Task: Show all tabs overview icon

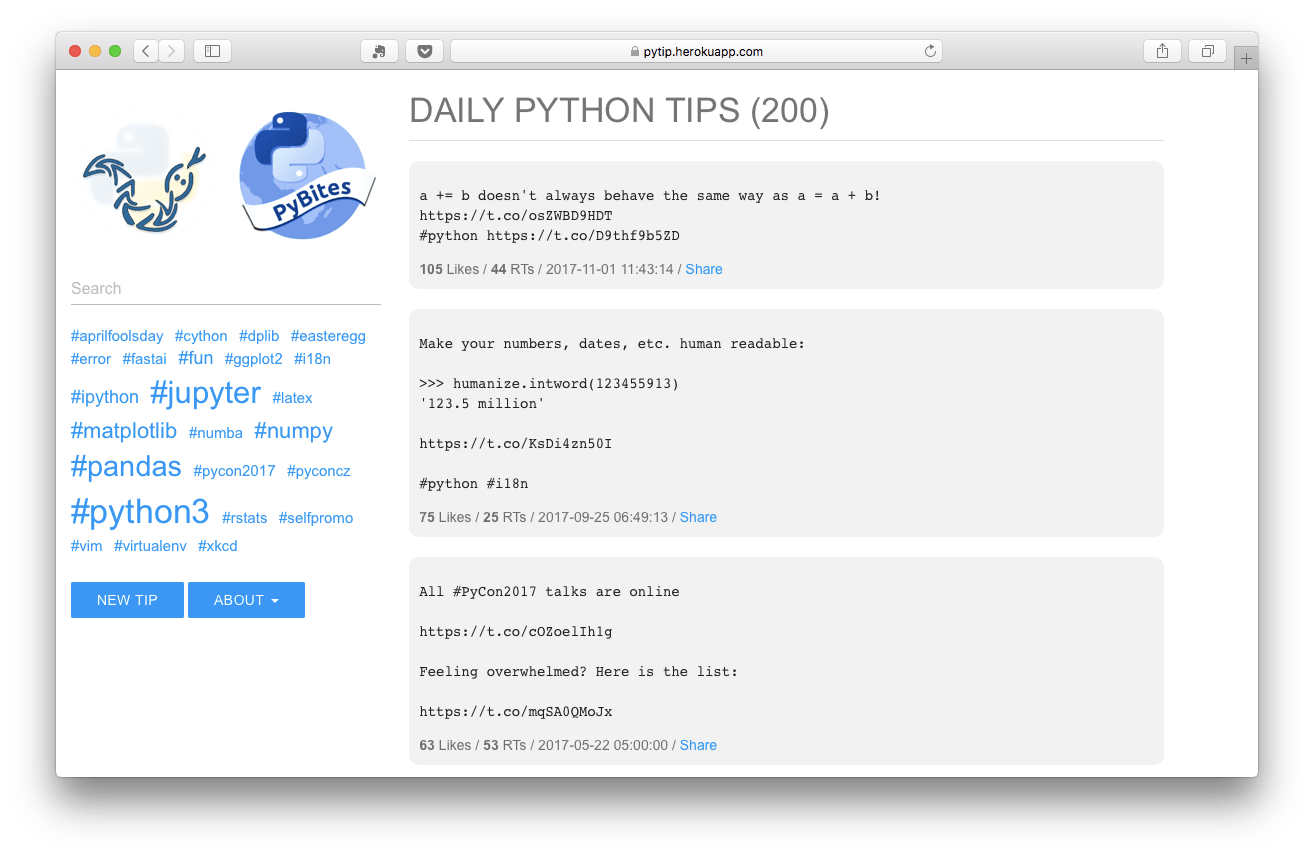Action: pos(1207,51)
